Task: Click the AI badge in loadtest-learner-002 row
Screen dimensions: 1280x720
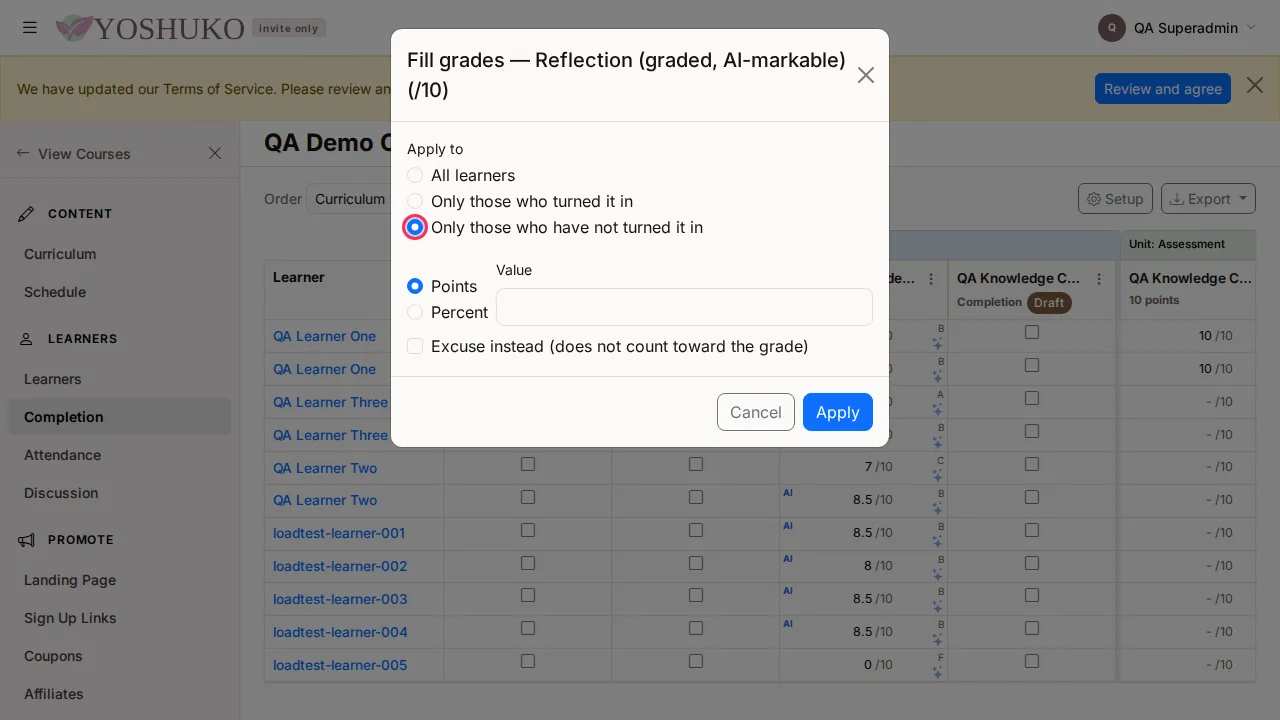Action: click(x=788, y=559)
